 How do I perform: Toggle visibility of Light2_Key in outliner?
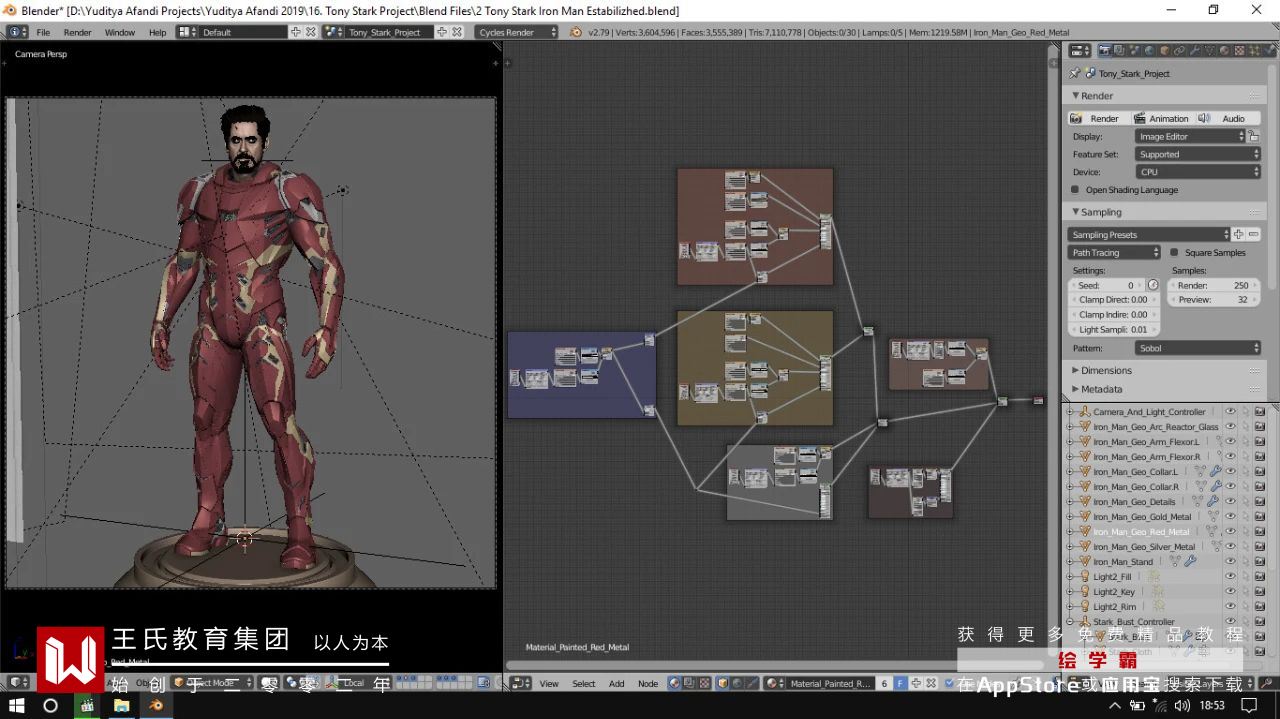tap(1231, 592)
